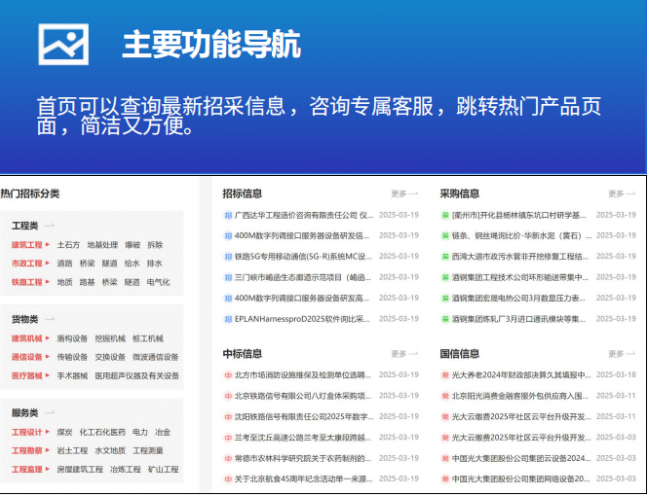Open EPLANHarnessproD2025 tender entry
Screen dimensions: 649x496
302,319
